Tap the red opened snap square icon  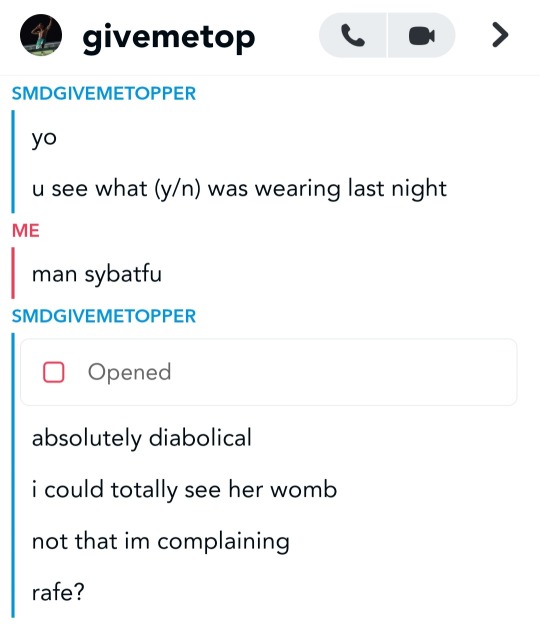click(53, 372)
